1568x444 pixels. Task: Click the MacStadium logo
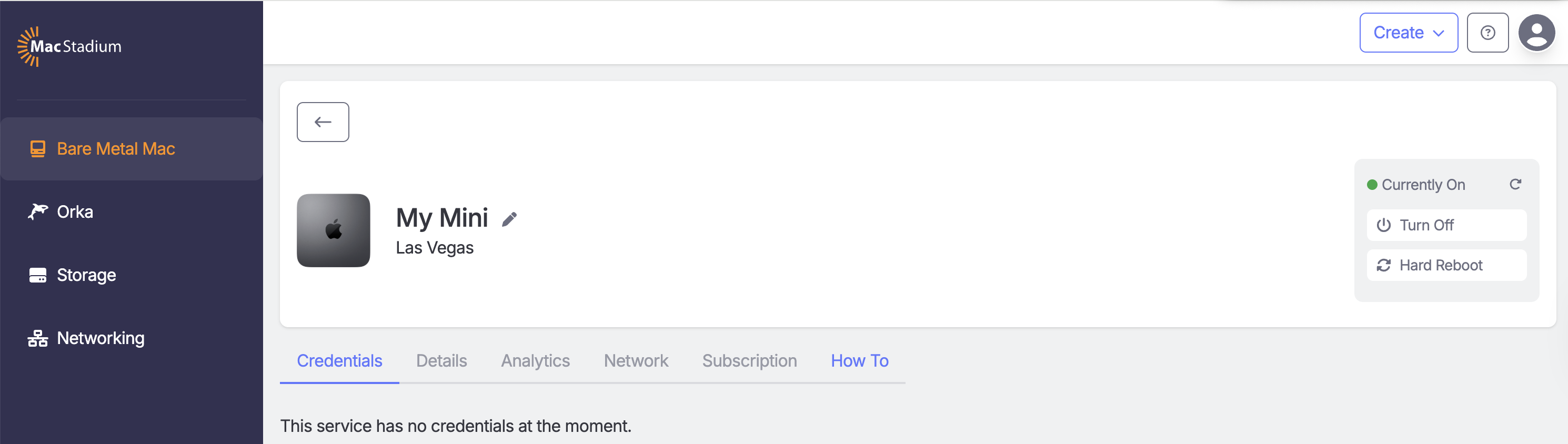click(69, 46)
